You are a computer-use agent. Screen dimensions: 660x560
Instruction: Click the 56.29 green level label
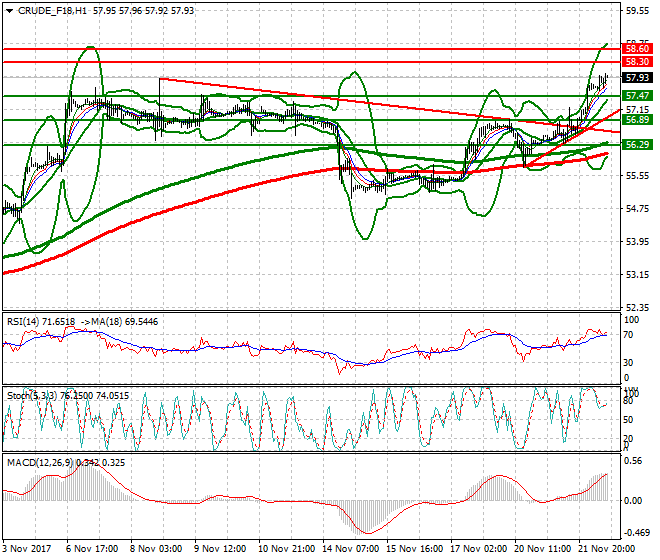coord(637,145)
